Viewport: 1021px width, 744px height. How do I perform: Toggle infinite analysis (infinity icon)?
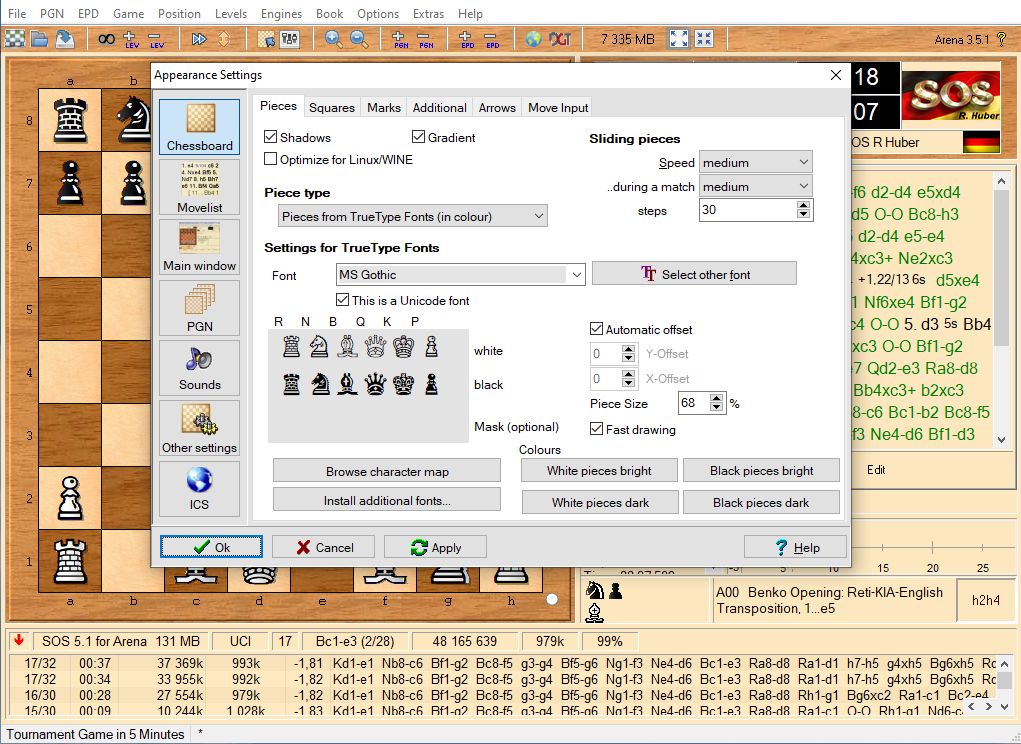tap(106, 39)
